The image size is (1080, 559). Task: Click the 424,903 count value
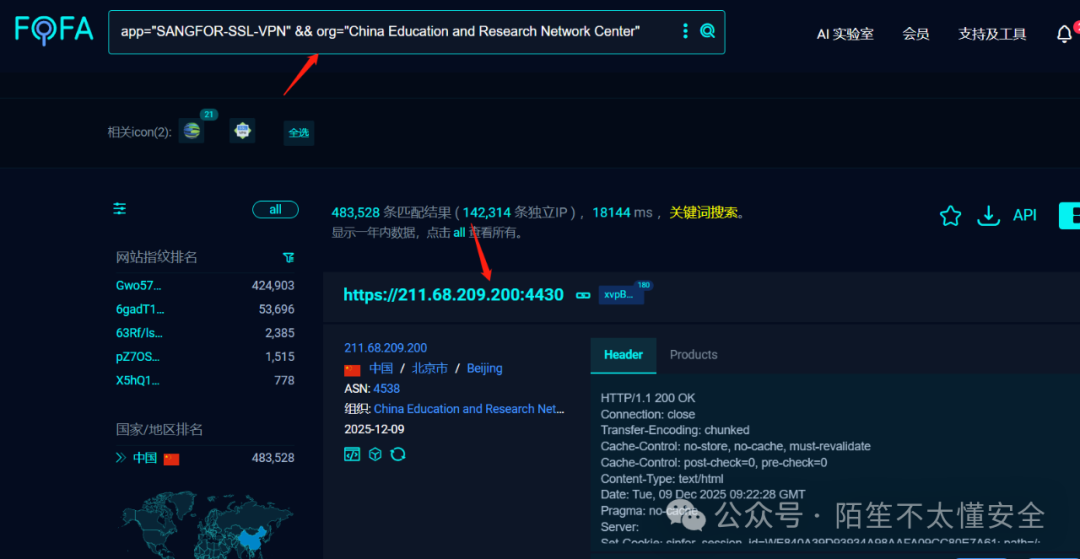point(273,285)
